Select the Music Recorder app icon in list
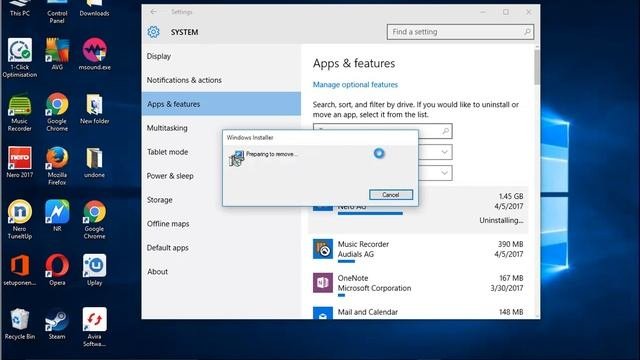Screen dimensions: 640x360 pyautogui.click(x=323, y=249)
